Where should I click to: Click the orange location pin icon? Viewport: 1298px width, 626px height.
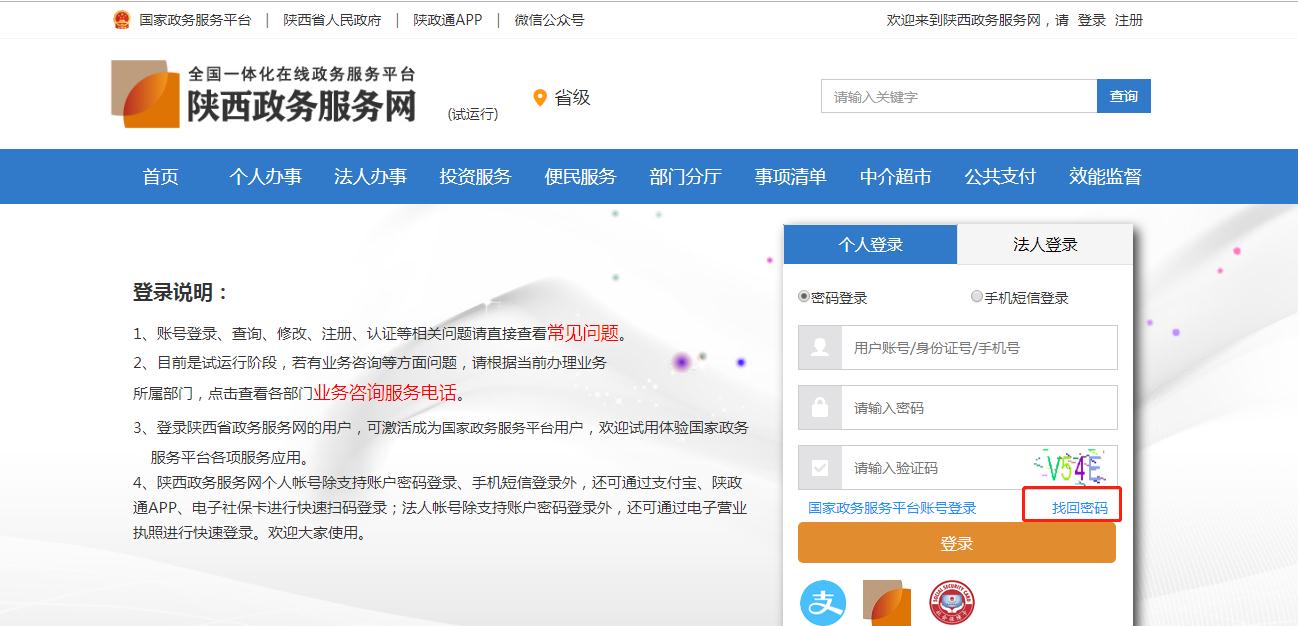[x=540, y=98]
